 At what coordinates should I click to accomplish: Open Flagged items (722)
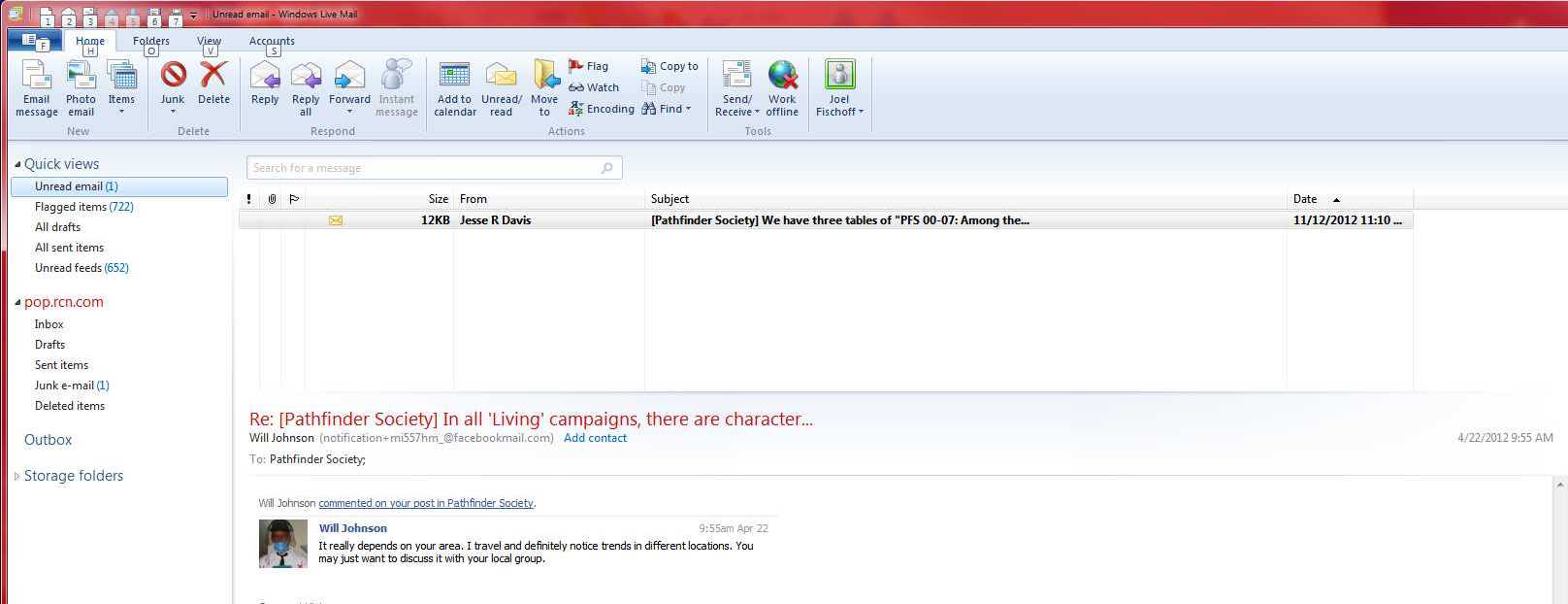tap(84, 207)
